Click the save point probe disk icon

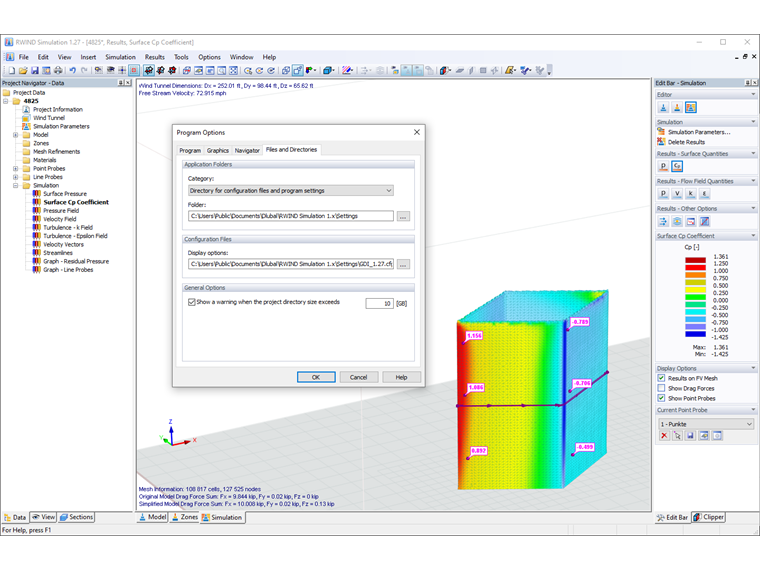point(691,436)
